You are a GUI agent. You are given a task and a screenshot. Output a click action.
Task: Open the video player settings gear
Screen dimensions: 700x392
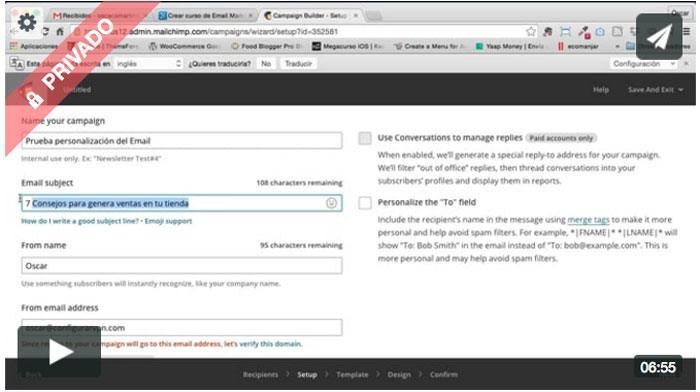click(27, 22)
